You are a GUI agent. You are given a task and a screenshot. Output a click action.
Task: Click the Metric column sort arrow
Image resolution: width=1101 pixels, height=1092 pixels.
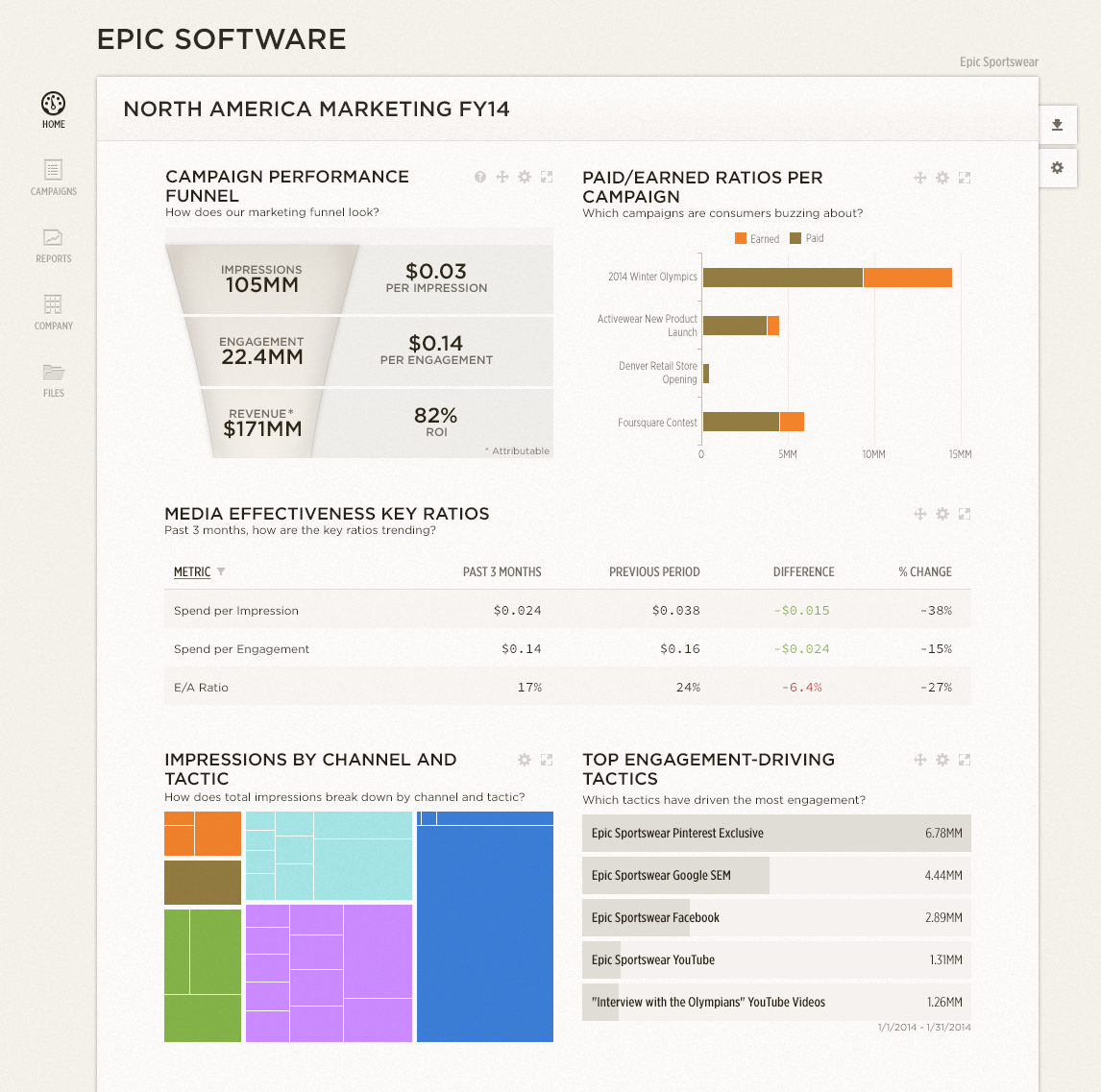pos(221,572)
